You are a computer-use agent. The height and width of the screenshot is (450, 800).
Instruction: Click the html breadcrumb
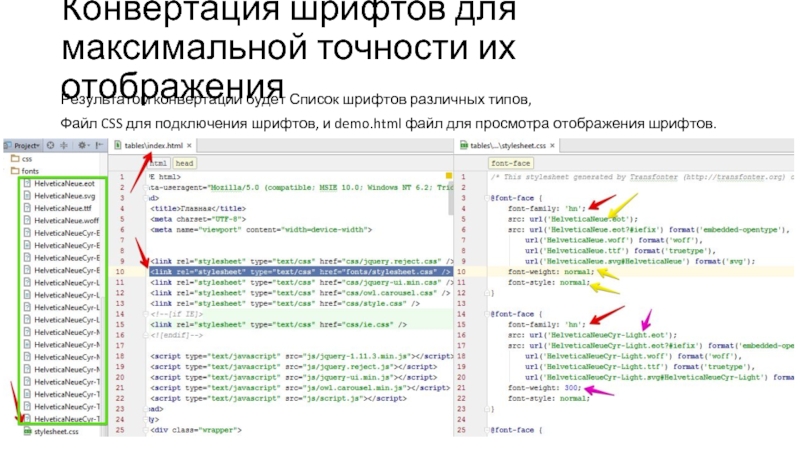158,163
